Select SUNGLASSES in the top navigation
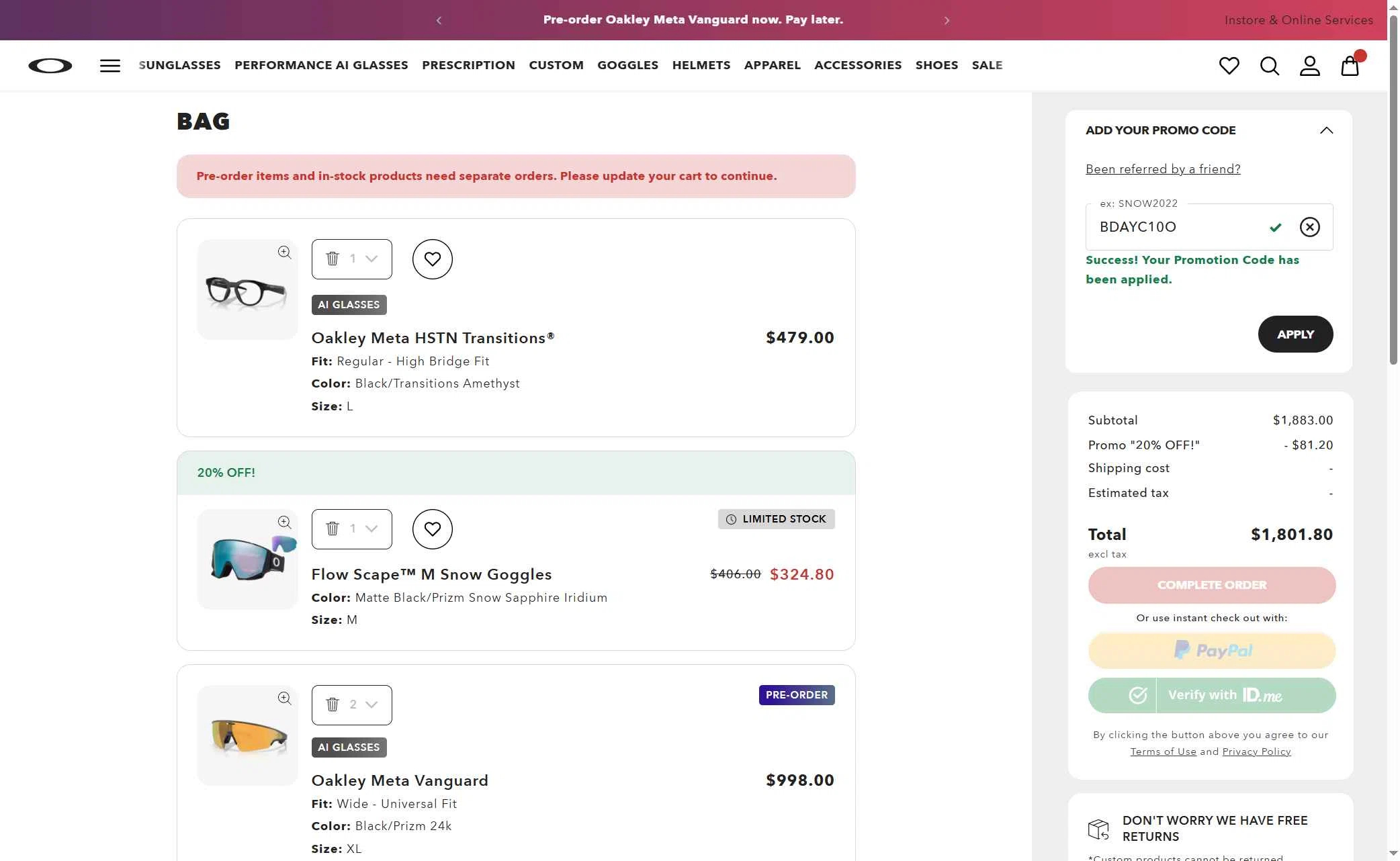 click(179, 65)
